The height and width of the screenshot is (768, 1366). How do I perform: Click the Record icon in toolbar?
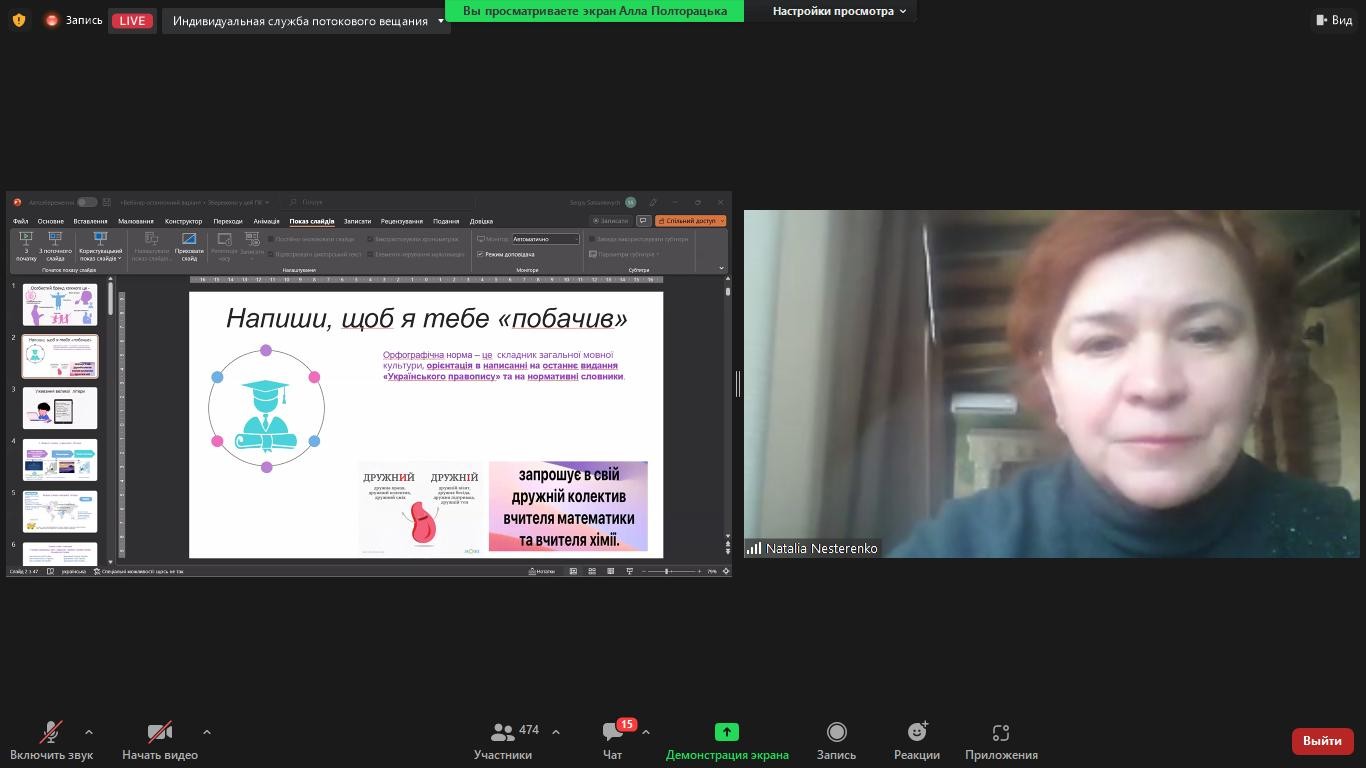[836, 733]
